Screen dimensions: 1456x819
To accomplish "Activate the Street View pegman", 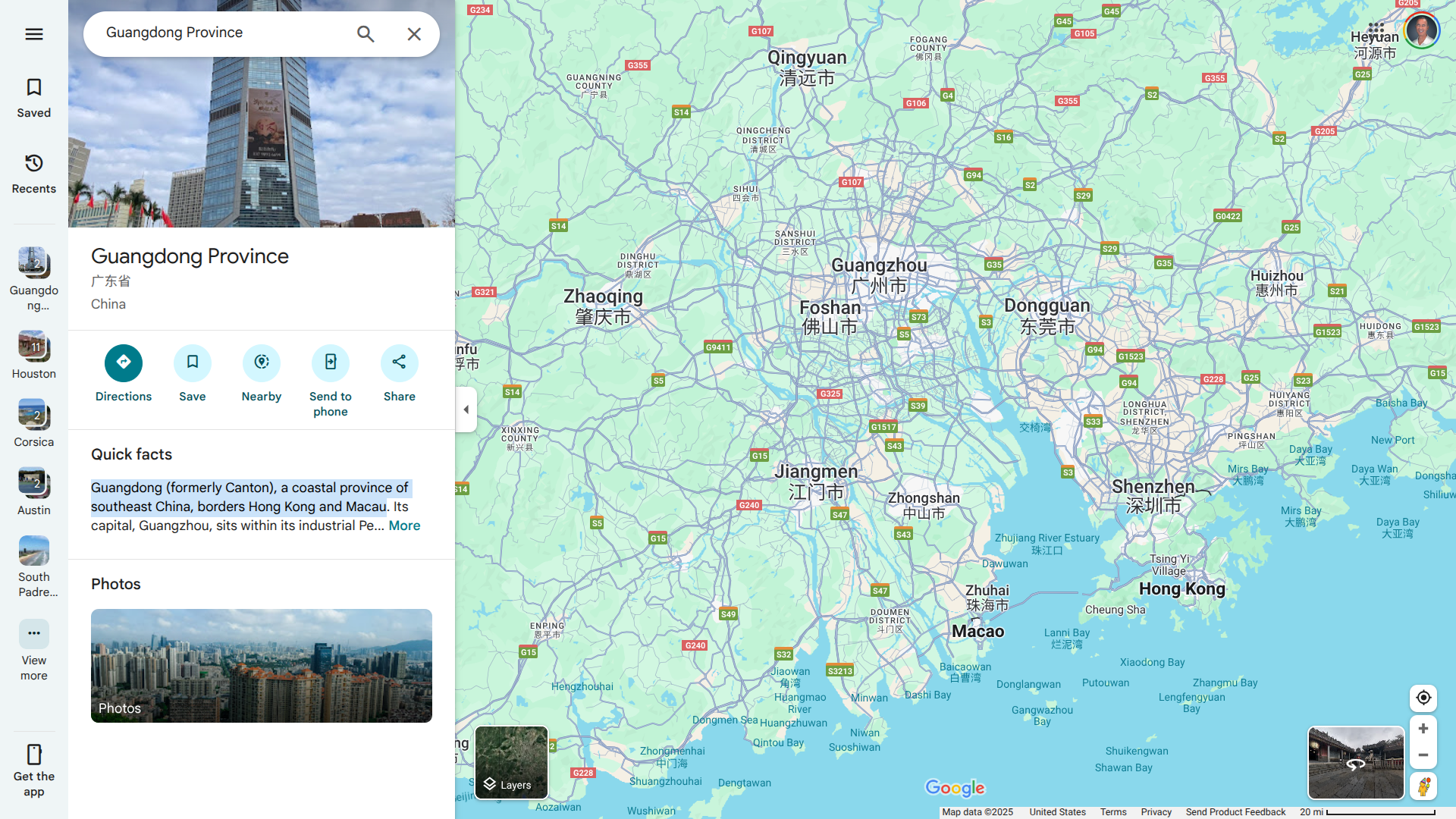I will (x=1423, y=786).
